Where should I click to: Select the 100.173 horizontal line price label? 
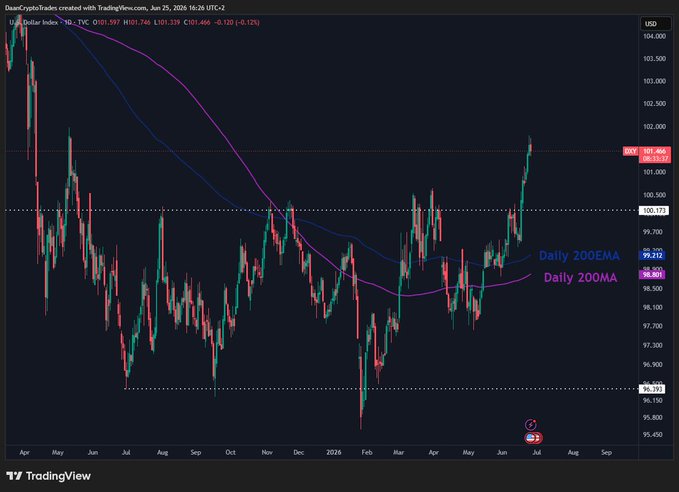pyautogui.click(x=655, y=211)
